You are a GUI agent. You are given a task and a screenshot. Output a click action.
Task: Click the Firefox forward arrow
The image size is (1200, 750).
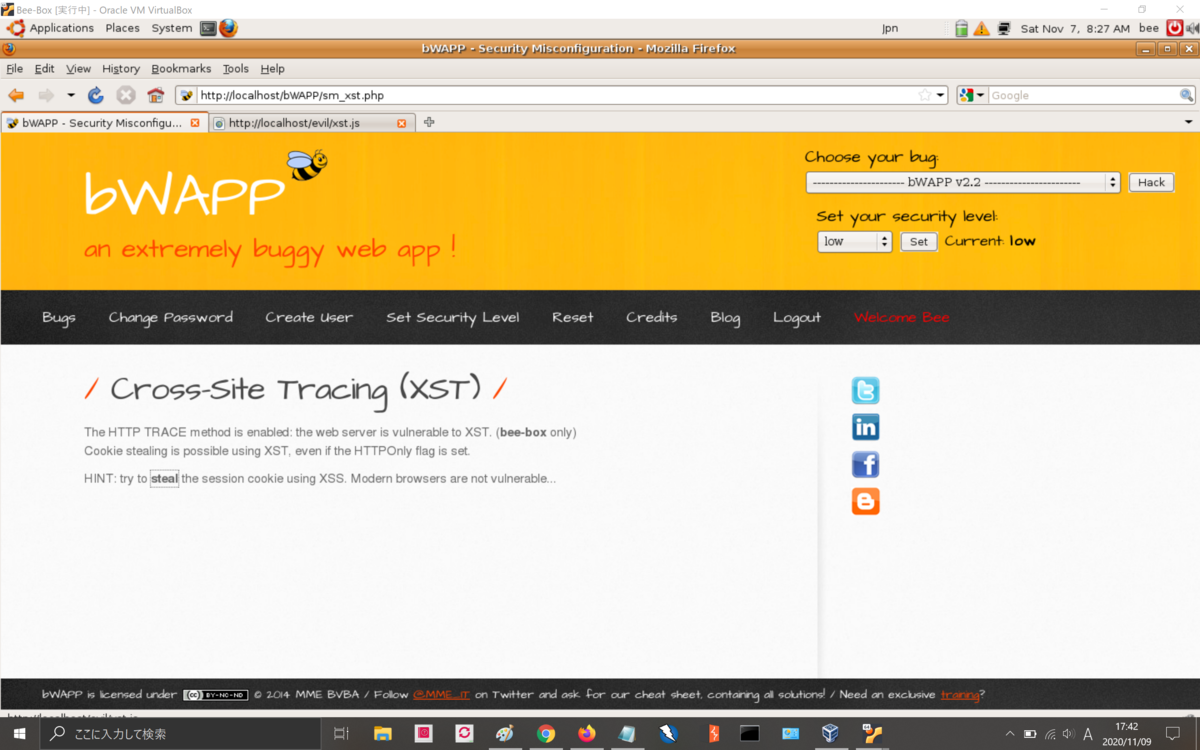(46, 95)
